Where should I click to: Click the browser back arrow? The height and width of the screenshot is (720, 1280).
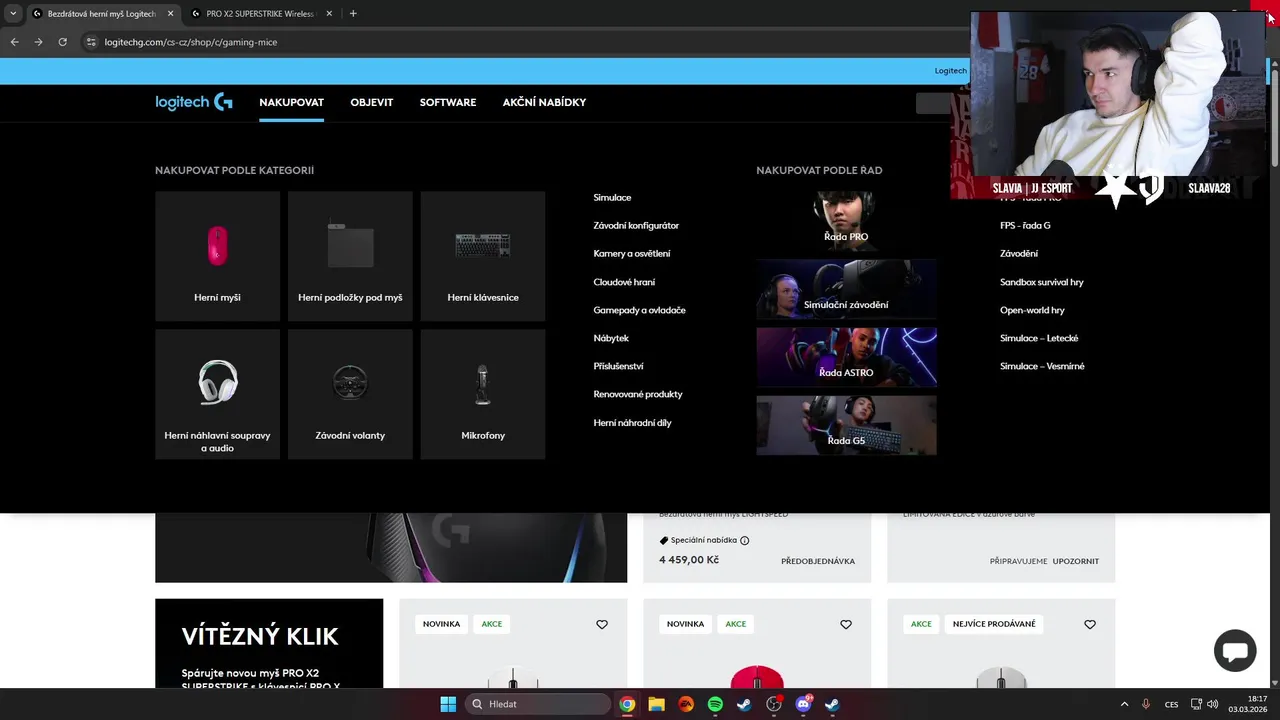[14, 42]
